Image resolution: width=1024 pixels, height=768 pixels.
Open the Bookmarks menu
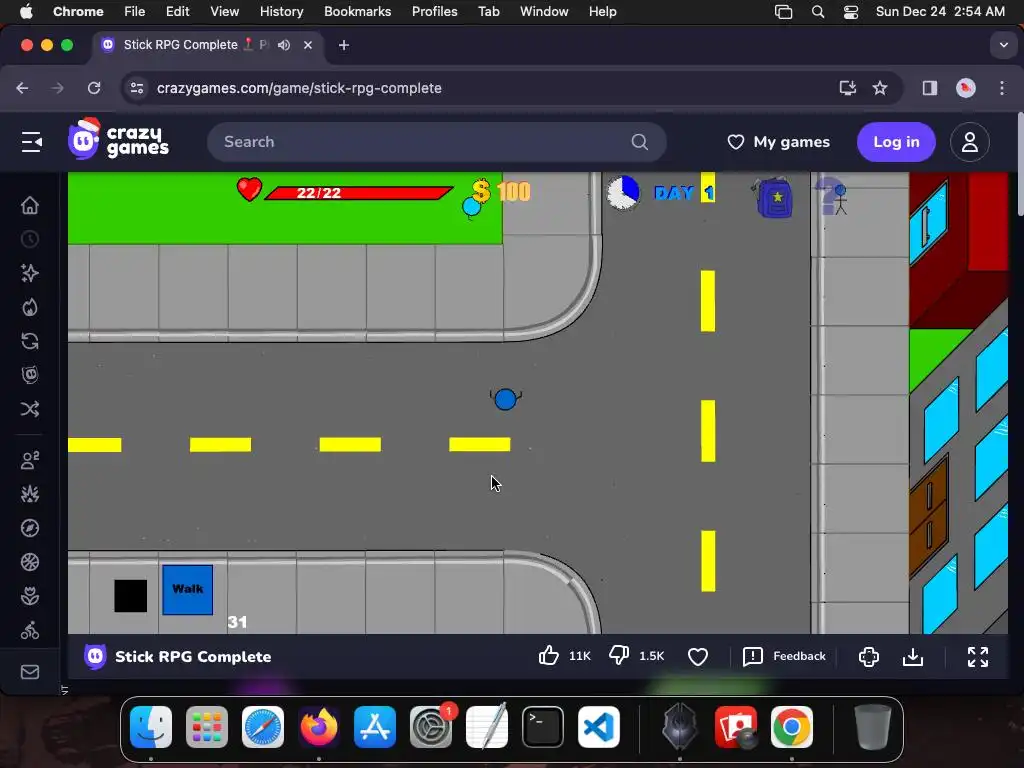coord(357,12)
